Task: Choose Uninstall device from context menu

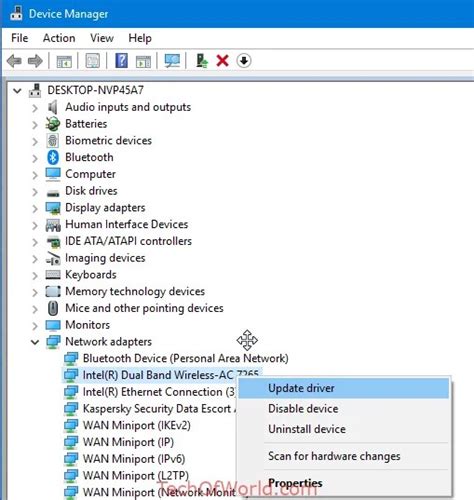Action: coord(344,429)
